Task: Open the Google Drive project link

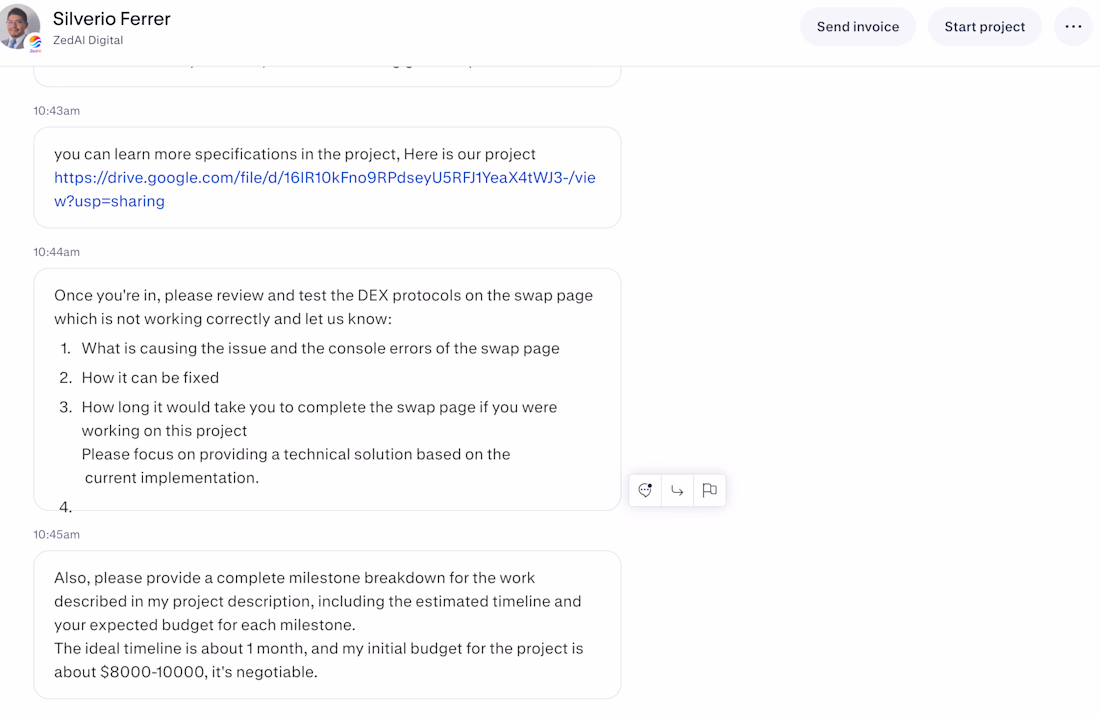Action: [x=324, y=189]
